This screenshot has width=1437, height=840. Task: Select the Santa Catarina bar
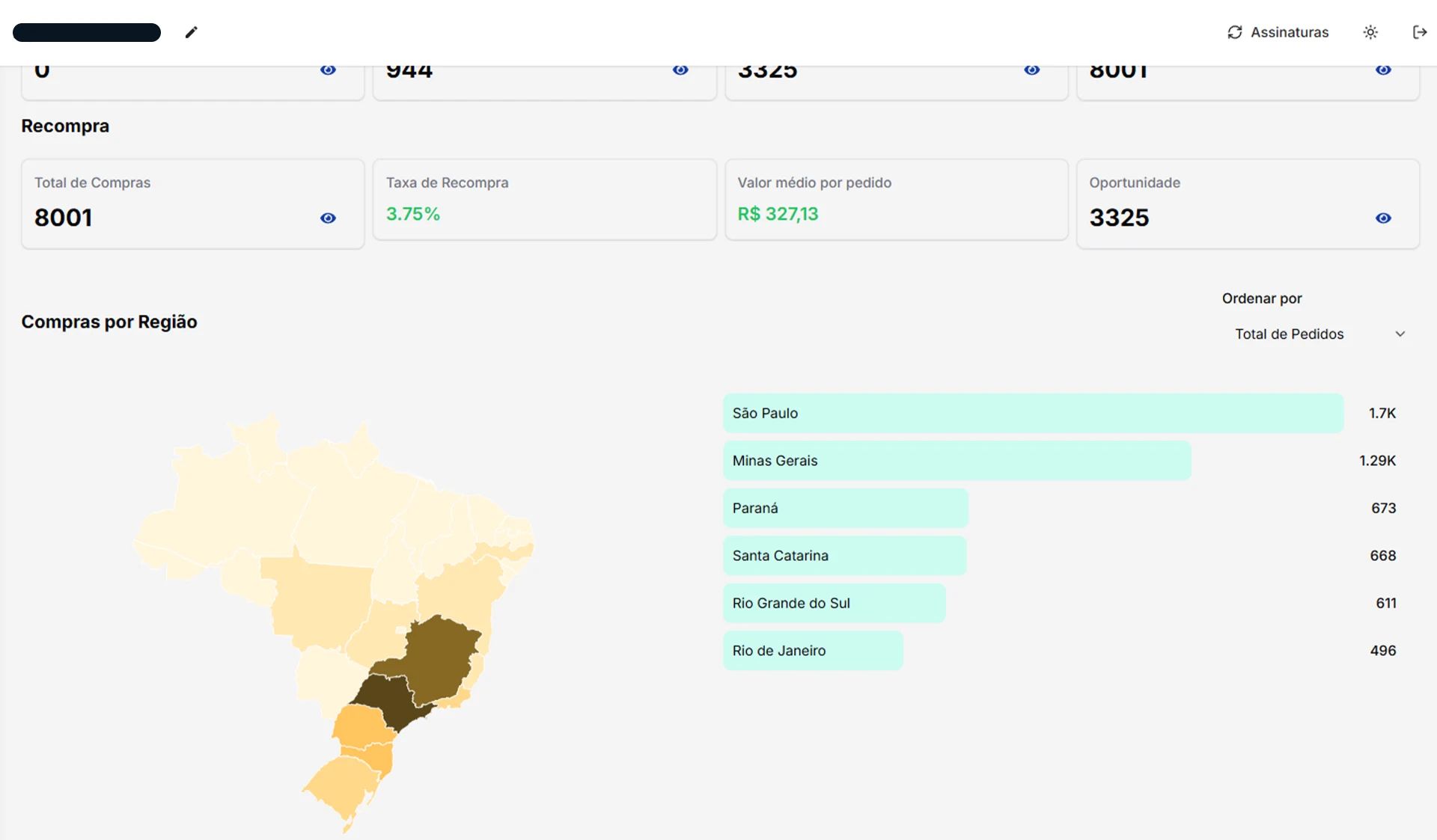click(x=844, y=555)
